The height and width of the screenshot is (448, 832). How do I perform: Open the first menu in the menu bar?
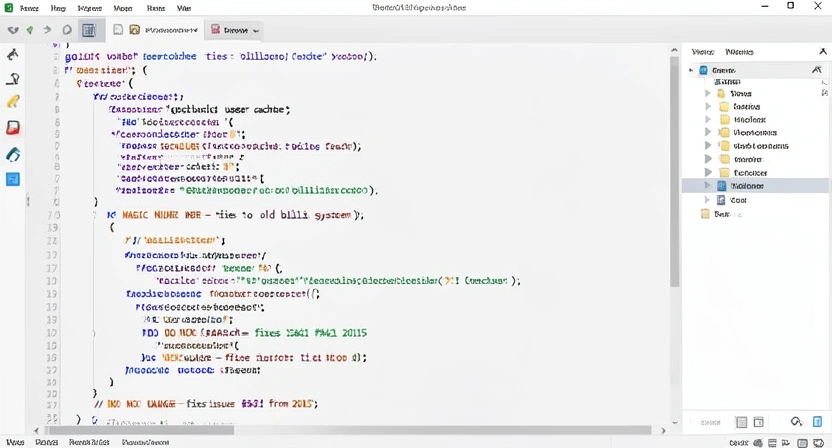click(29, 8)
